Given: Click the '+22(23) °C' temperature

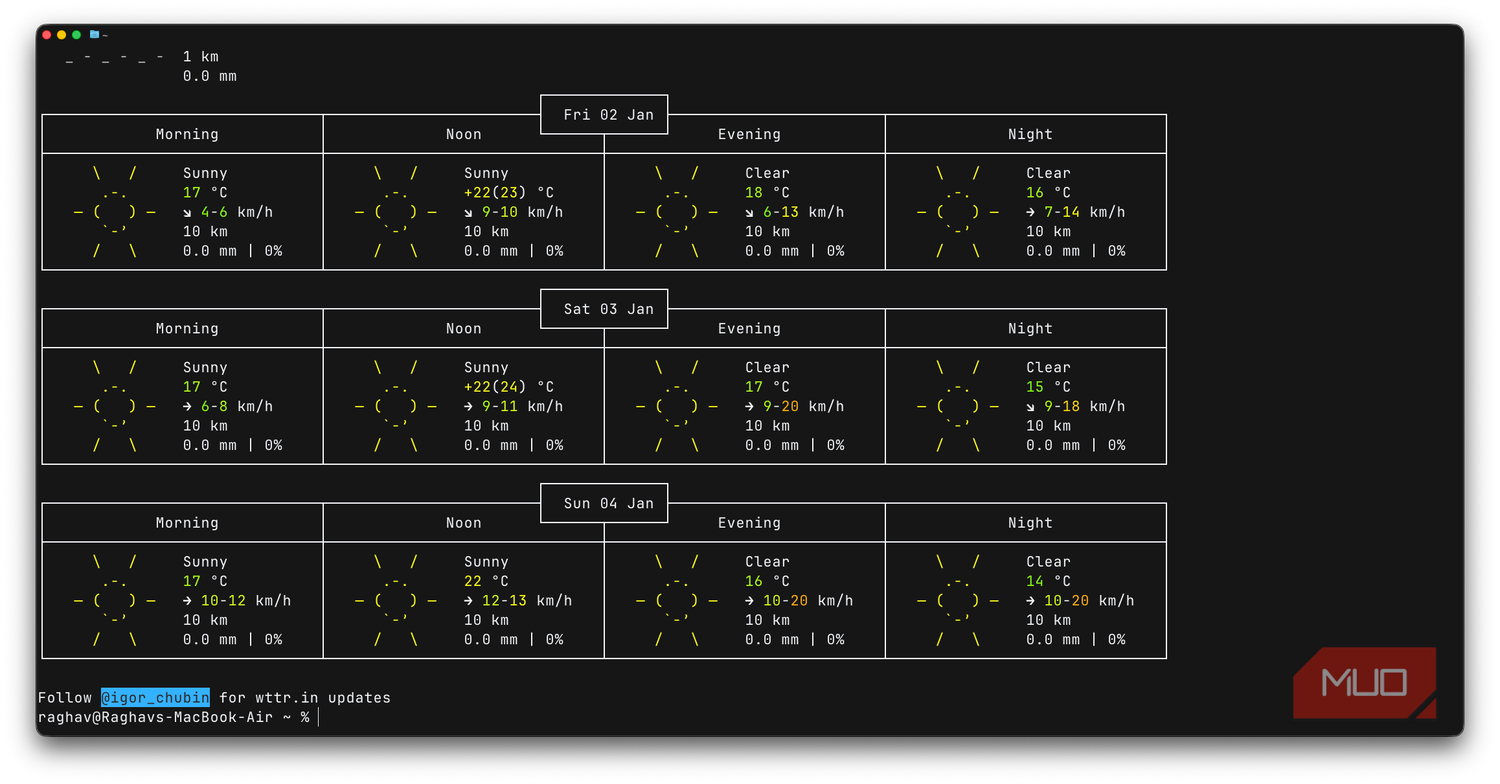Looking at the screenshot, I should (x=509, y=192).
